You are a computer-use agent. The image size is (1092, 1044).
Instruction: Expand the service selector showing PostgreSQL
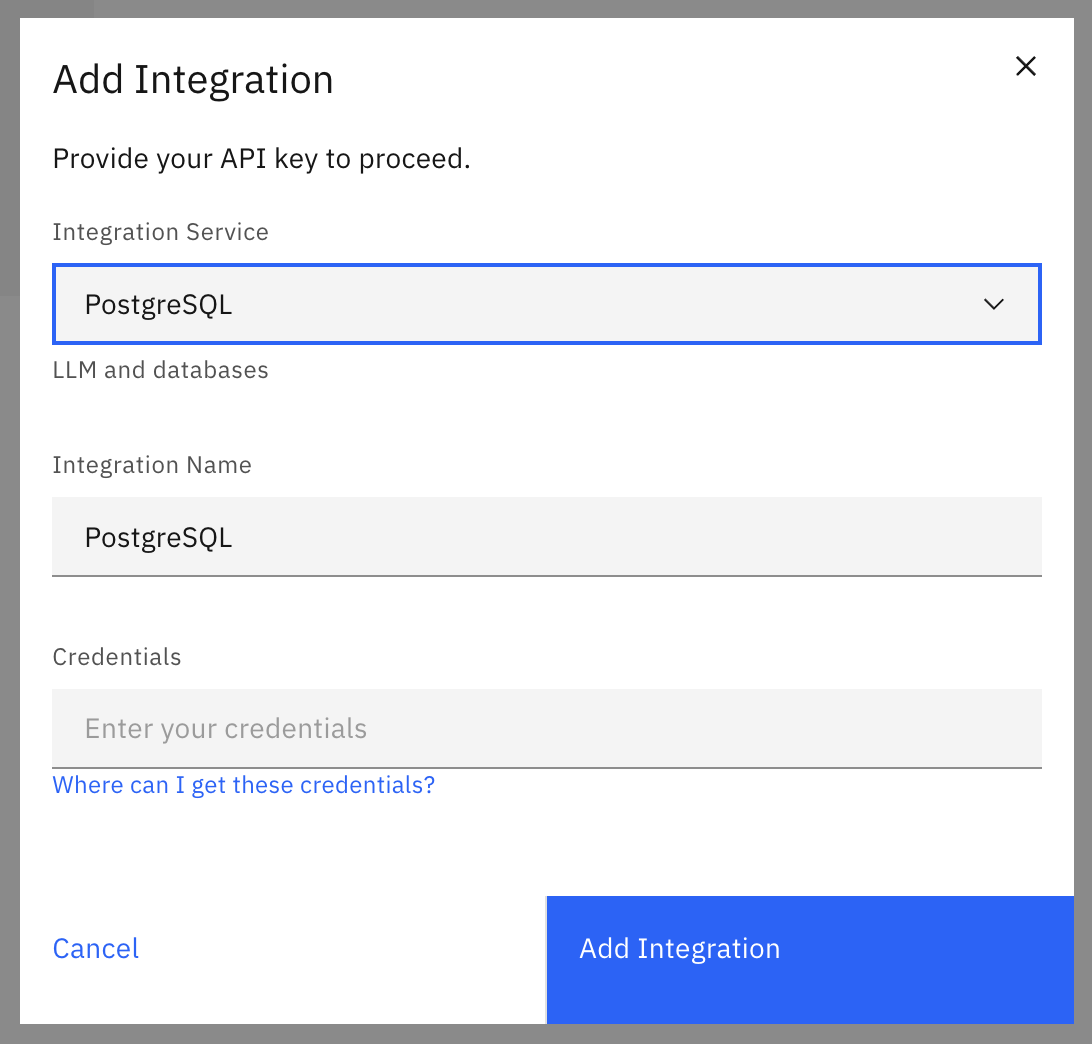coord(546,304)
